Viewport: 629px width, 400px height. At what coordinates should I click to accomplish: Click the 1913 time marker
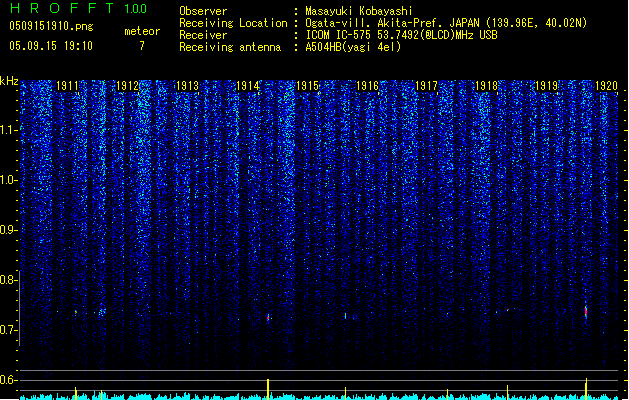pyautogui.click(x=187, y=86)
